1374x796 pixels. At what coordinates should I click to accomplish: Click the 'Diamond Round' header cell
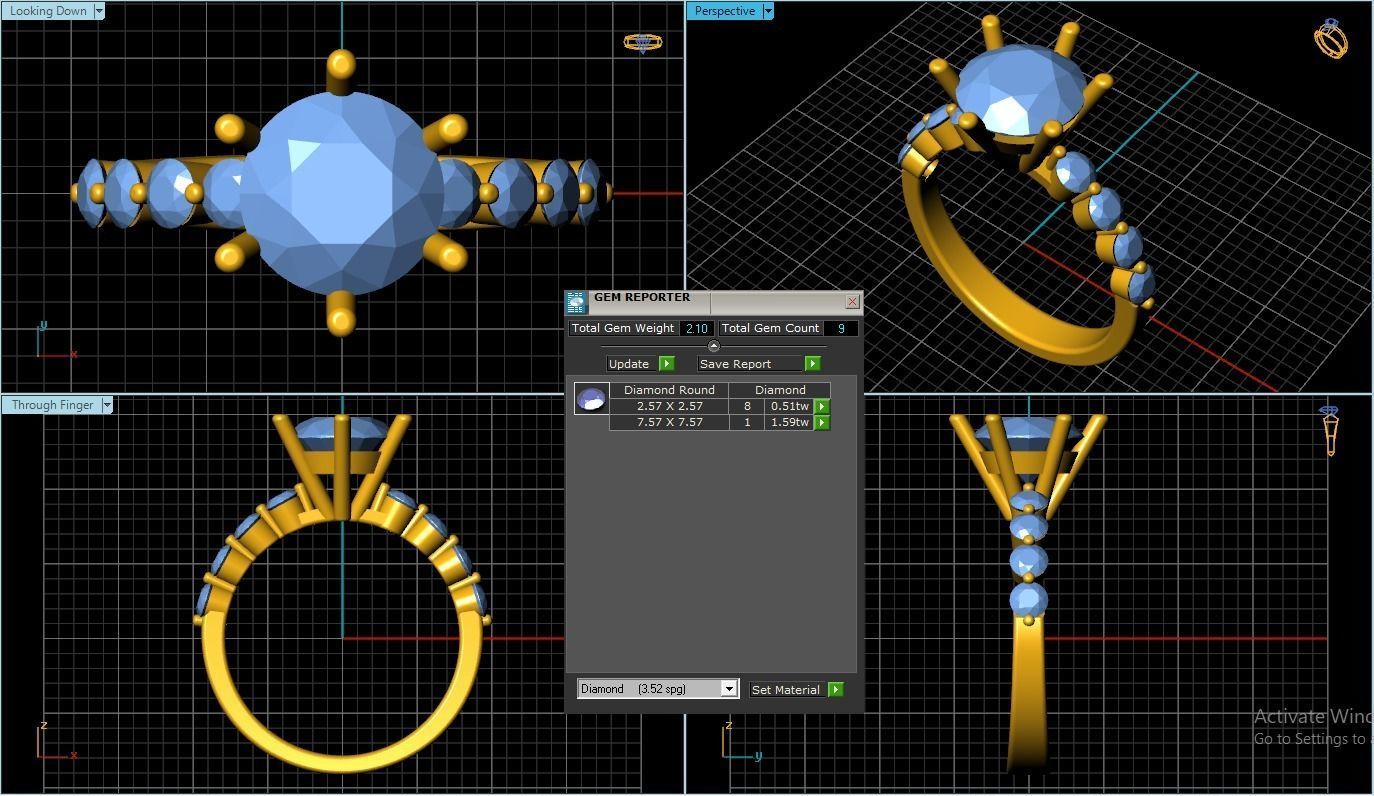click(669, 390)
